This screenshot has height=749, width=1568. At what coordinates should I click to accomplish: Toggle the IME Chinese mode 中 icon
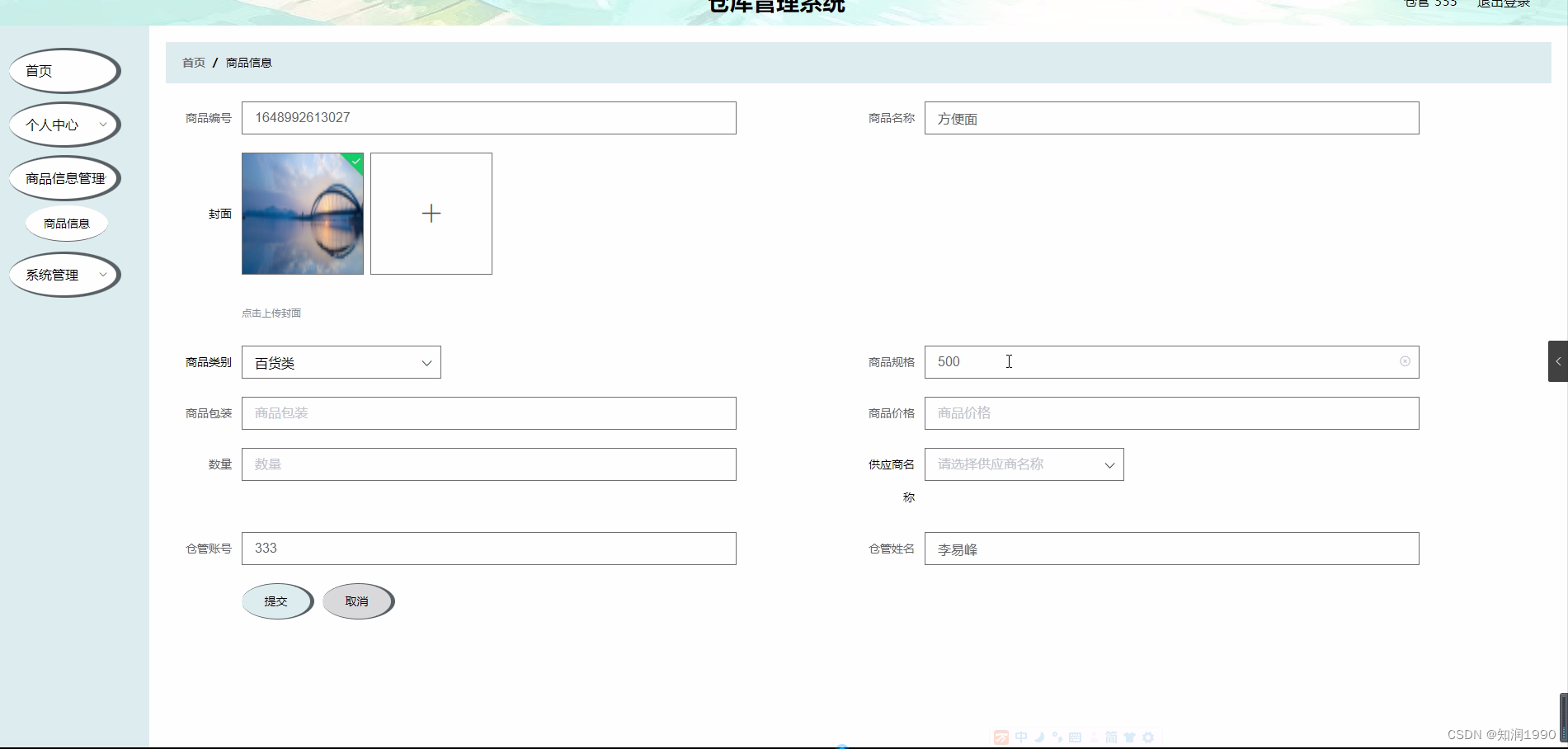click(x=1021, y=737)
